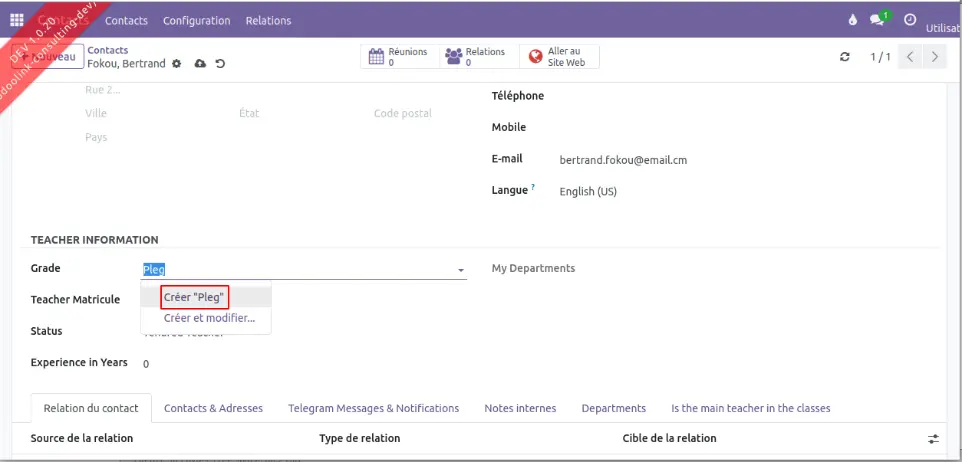The height and width of the screenshot is (462, 962).
Task: Open the Telegram Messages & Notifications tab
Action: pyautogui.click(x=373, y=408)
